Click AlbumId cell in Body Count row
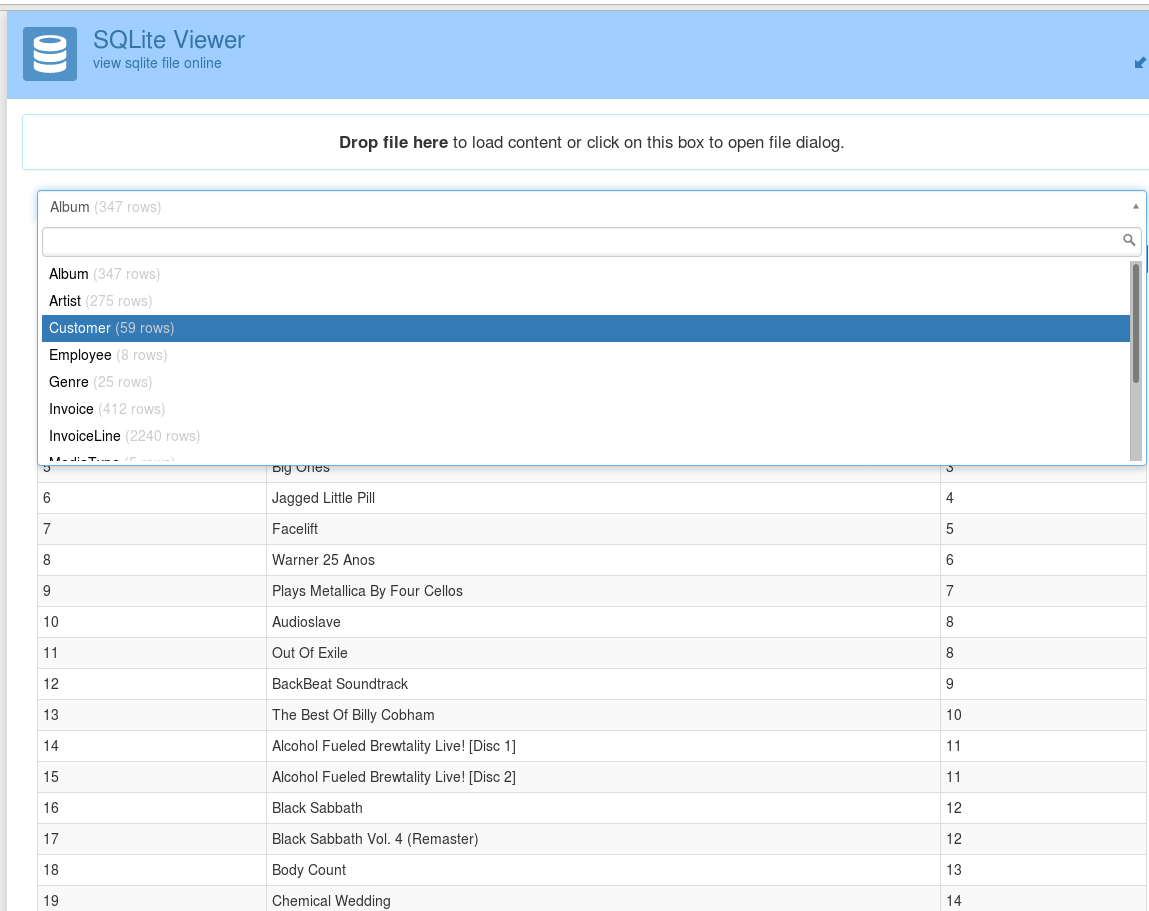Screen dimensions: 1149x911 coord(152,870)
